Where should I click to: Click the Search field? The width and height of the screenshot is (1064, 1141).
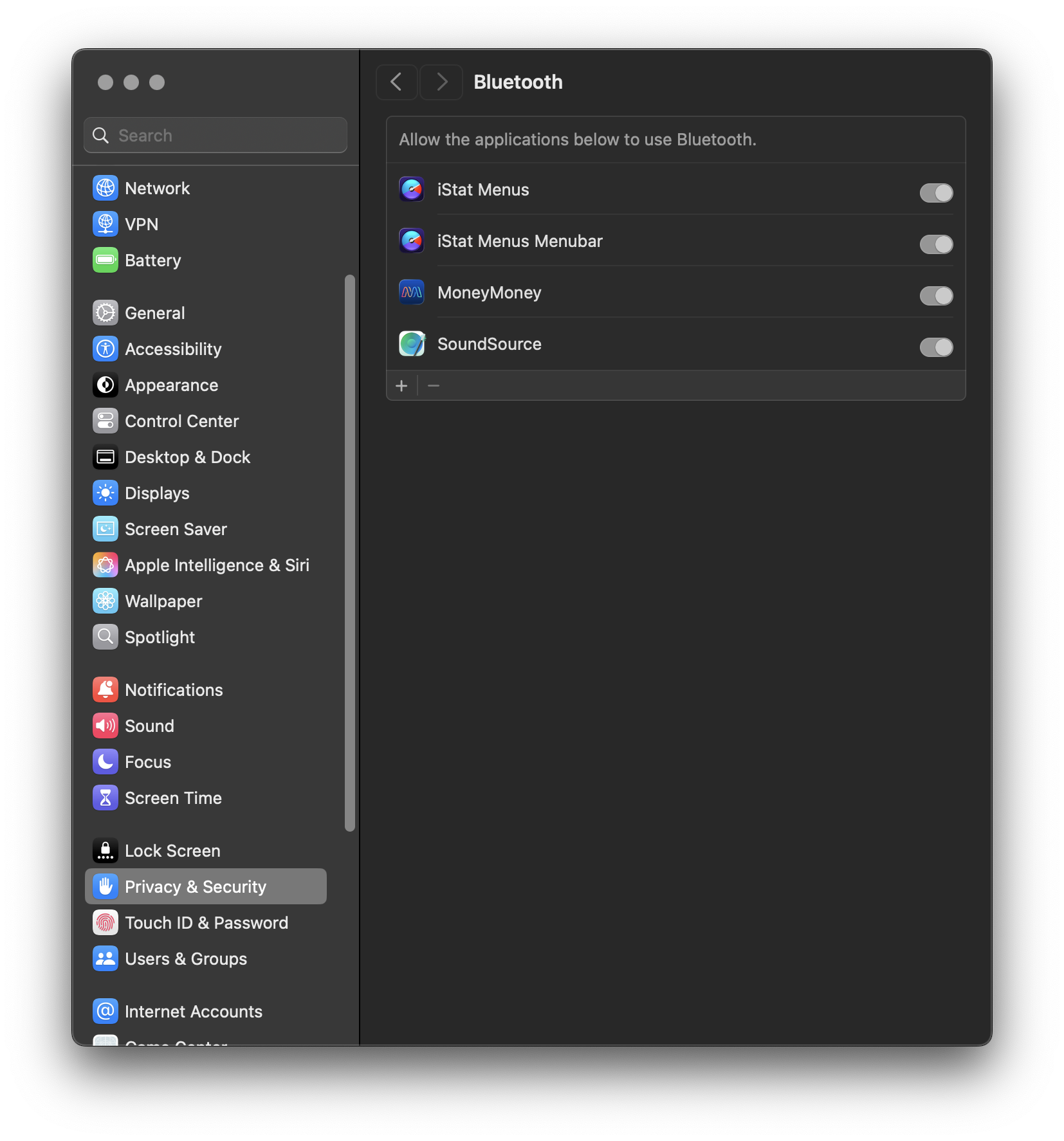pos(216,135)
